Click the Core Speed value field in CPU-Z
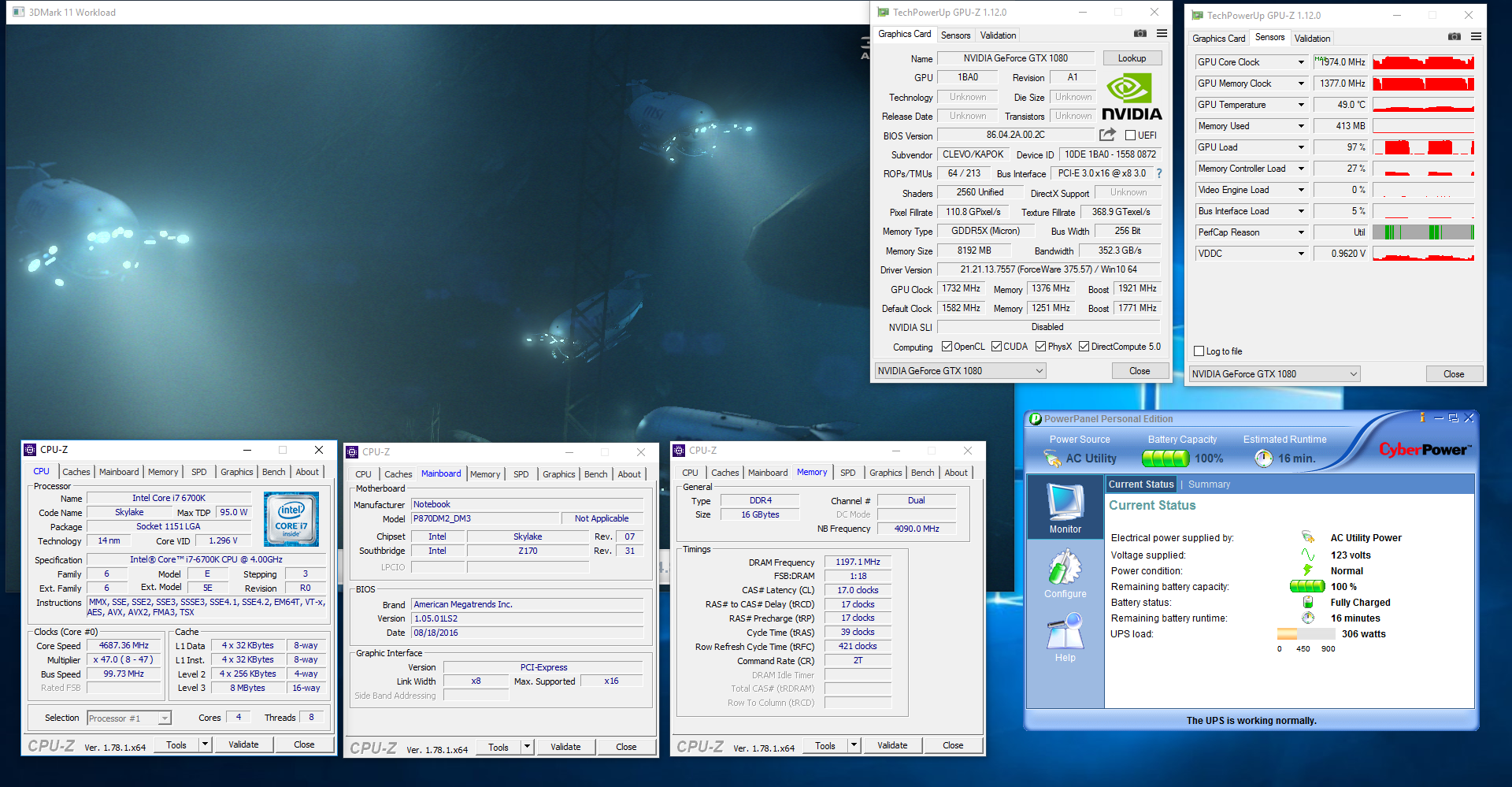 coord(124,645)
